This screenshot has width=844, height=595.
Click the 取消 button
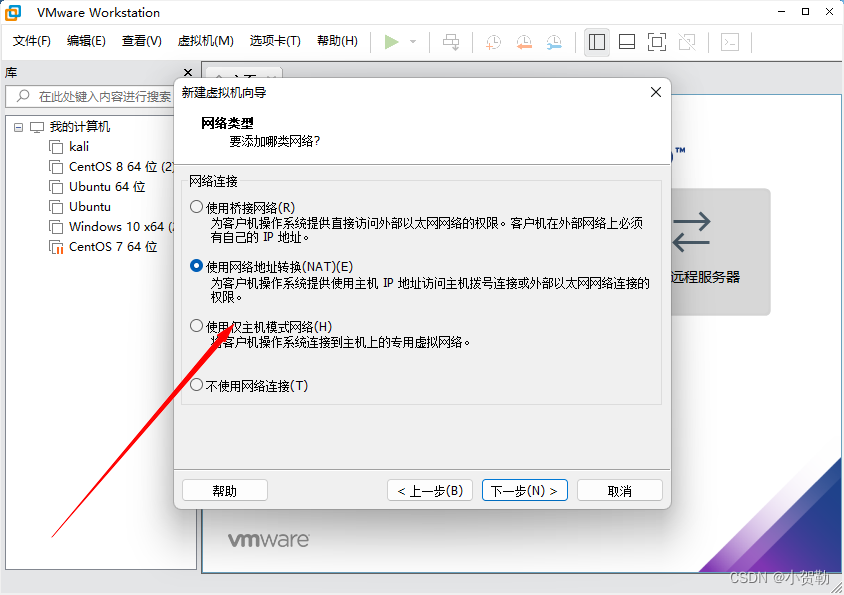click(620, 491)
